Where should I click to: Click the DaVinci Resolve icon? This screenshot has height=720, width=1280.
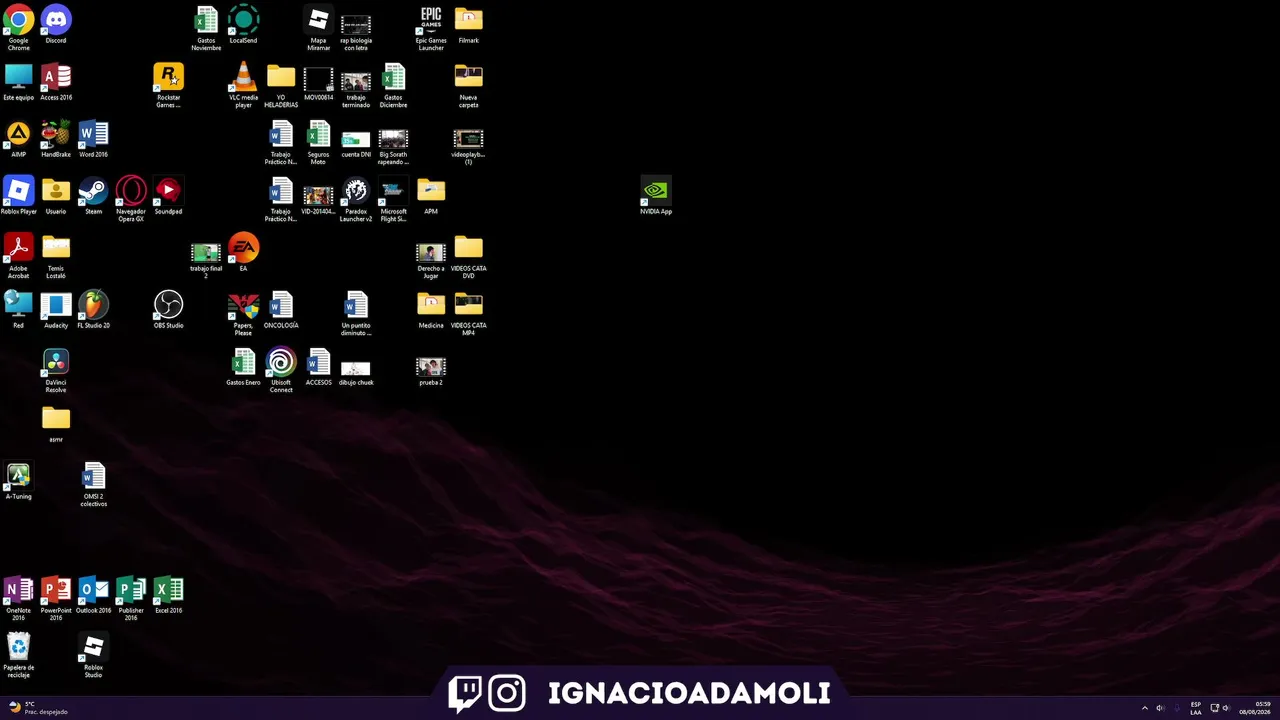(x=56, y=362)
